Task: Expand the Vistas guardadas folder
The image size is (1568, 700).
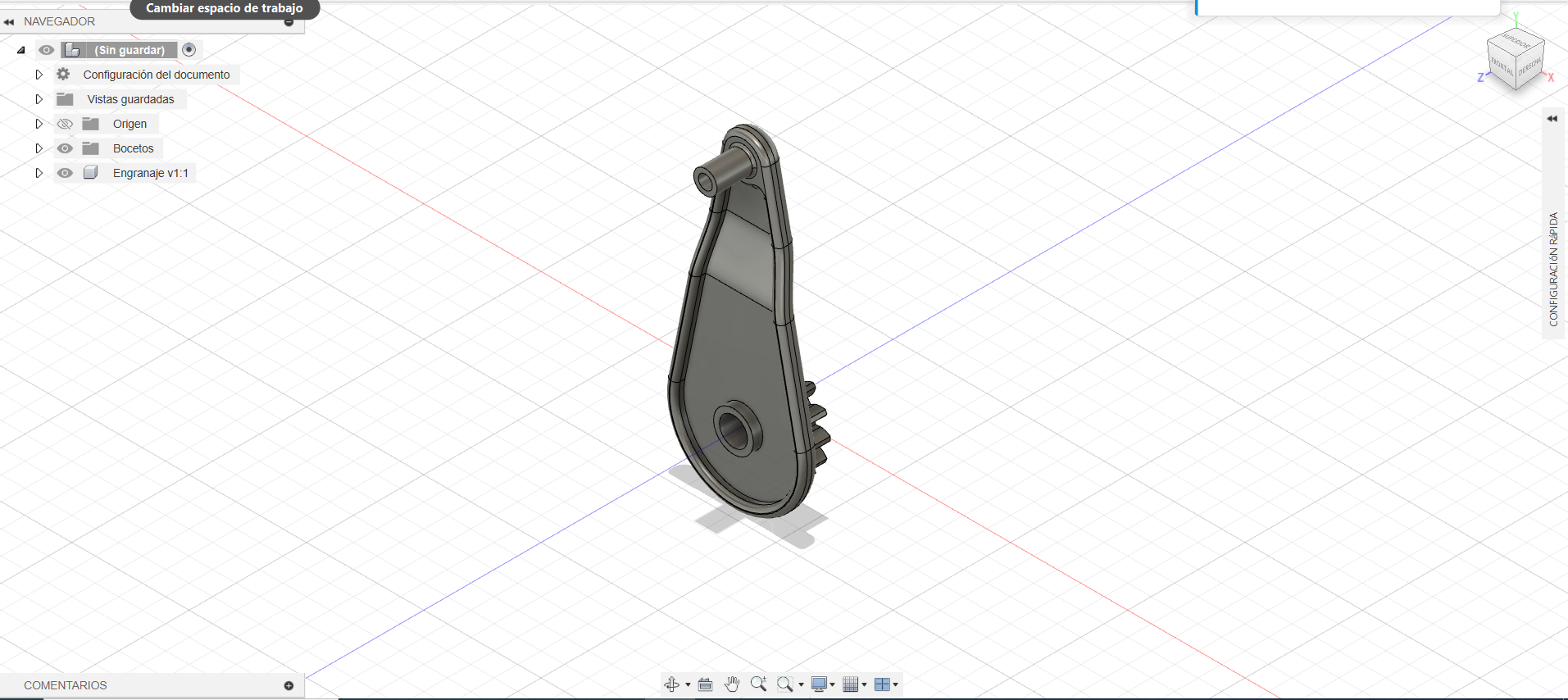Action: pos(39,99)
